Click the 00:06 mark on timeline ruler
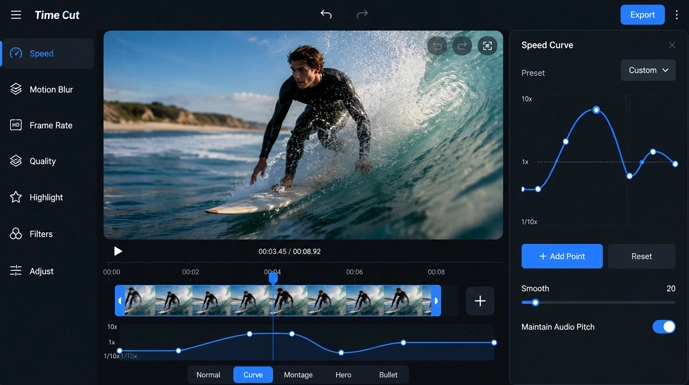Image resolution: width=689 pixels, height=385 pixels. (354, 272)
